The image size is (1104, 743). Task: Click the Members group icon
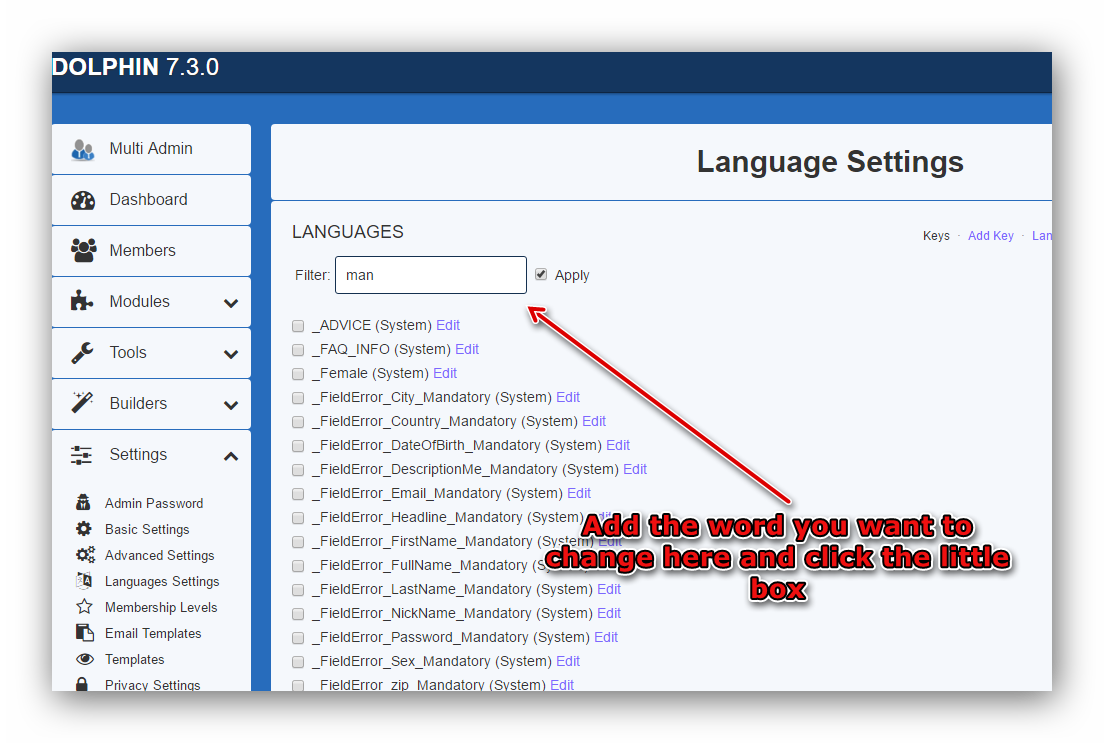click(83, 251)
